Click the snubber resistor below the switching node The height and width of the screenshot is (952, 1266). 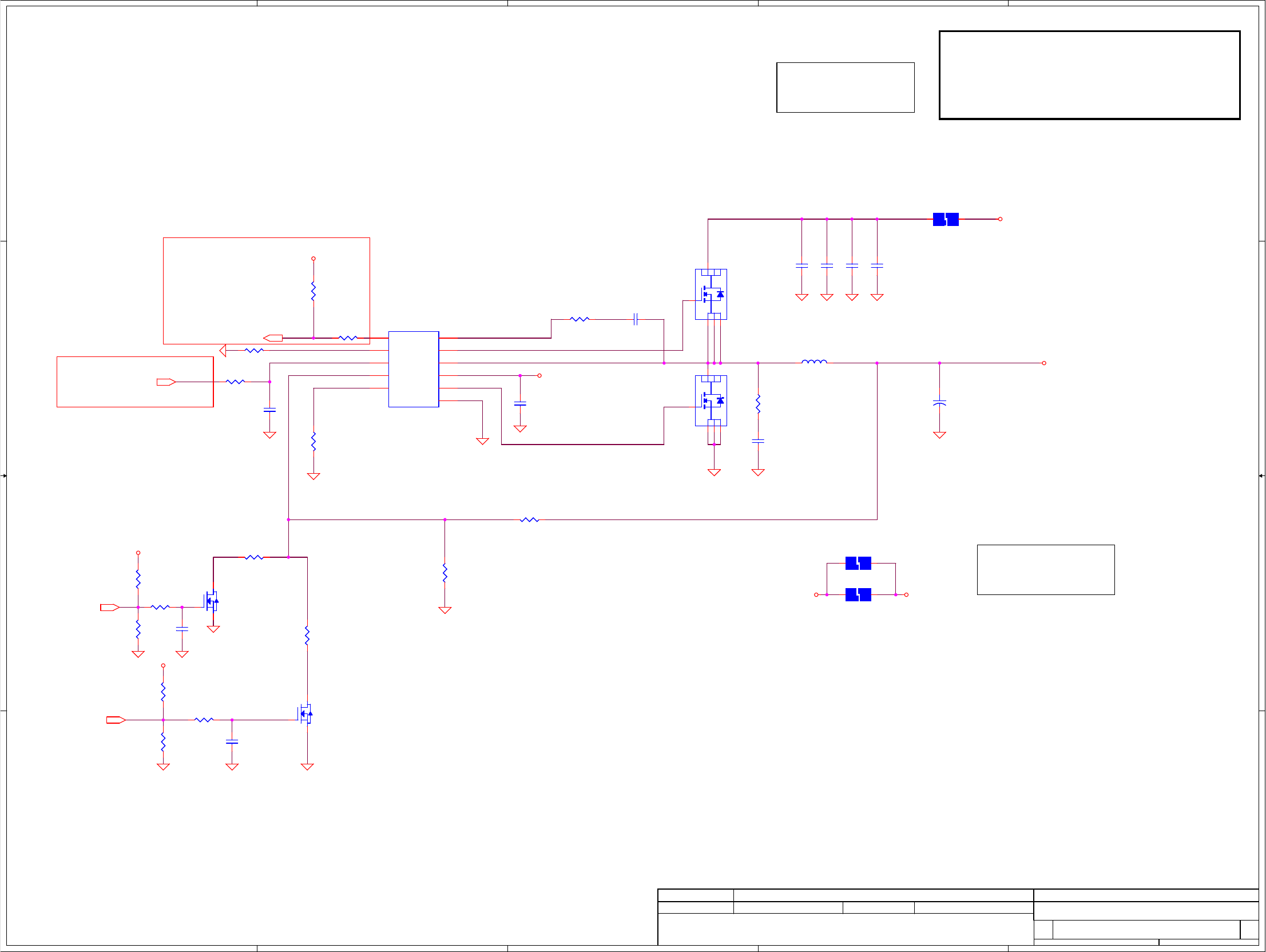tap(758, 403)
